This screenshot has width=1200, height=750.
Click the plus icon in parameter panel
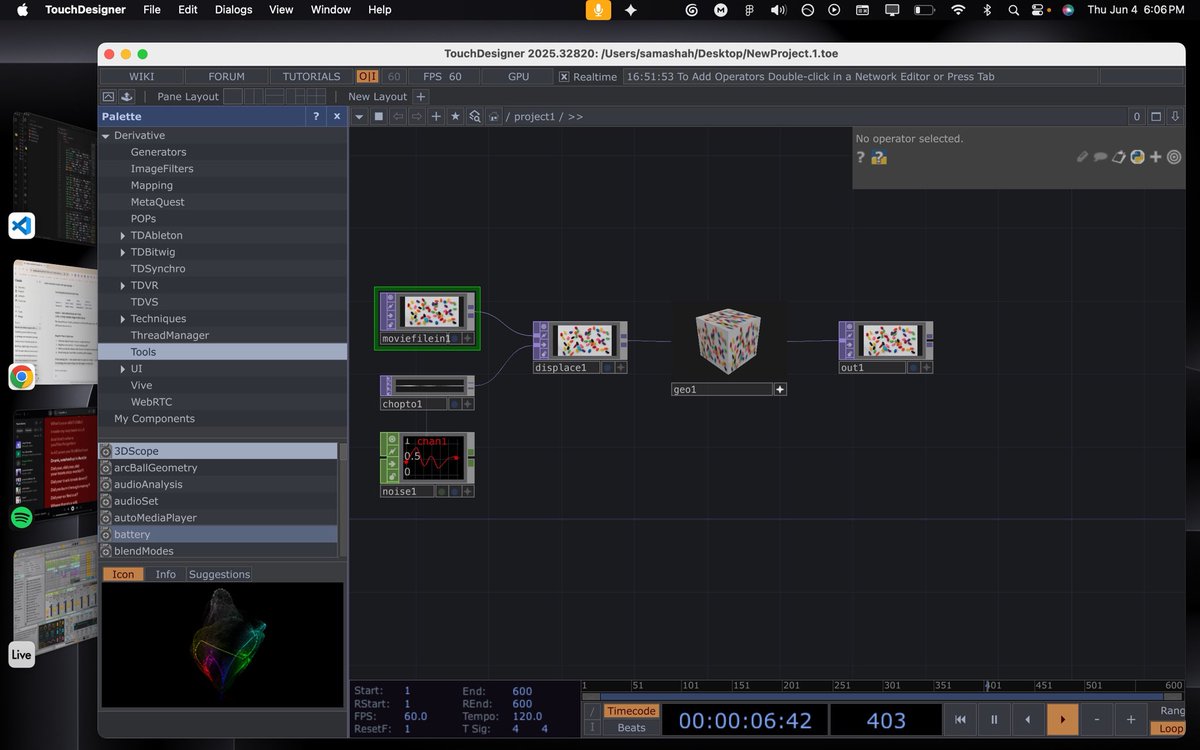1156,157
